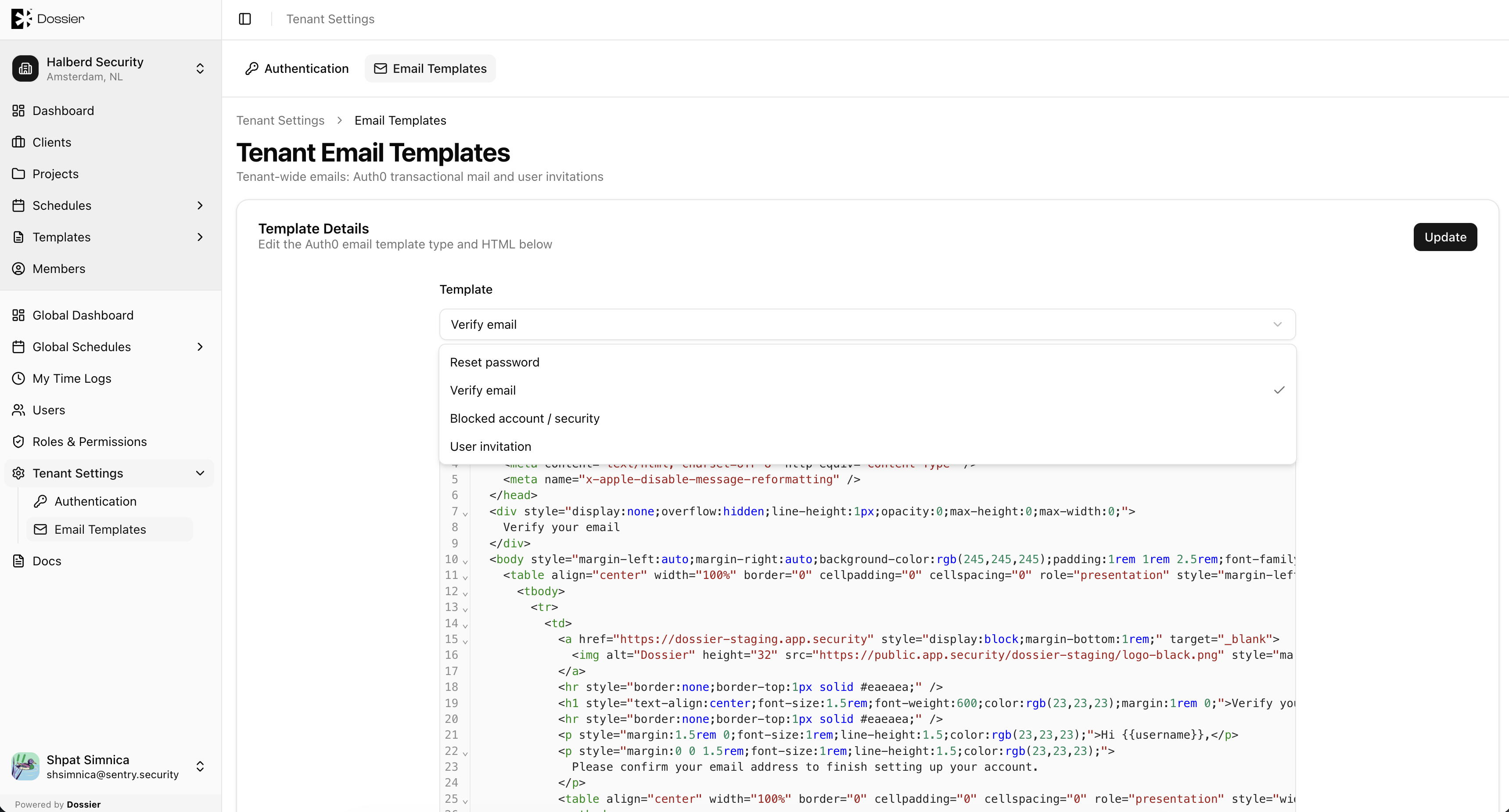1509x812 pixels.
Task: Click Email Templates breadcrumb
Action: point(400,121)
